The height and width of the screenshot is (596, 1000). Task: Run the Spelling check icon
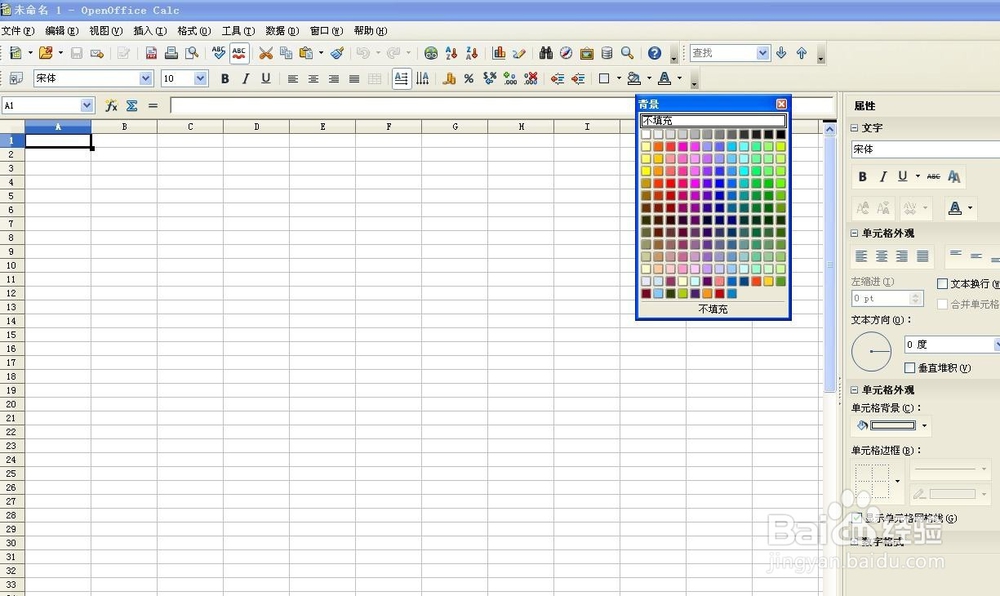pos(219,54)
